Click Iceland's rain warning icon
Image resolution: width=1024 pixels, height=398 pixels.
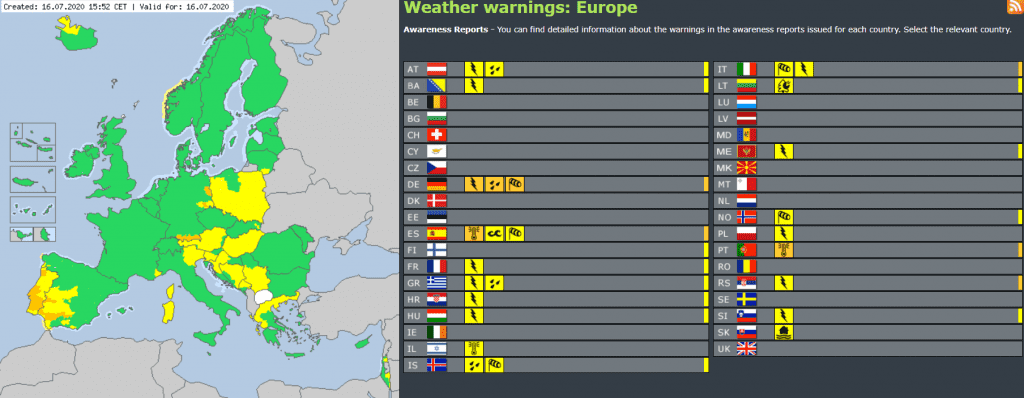click(474, 365)
